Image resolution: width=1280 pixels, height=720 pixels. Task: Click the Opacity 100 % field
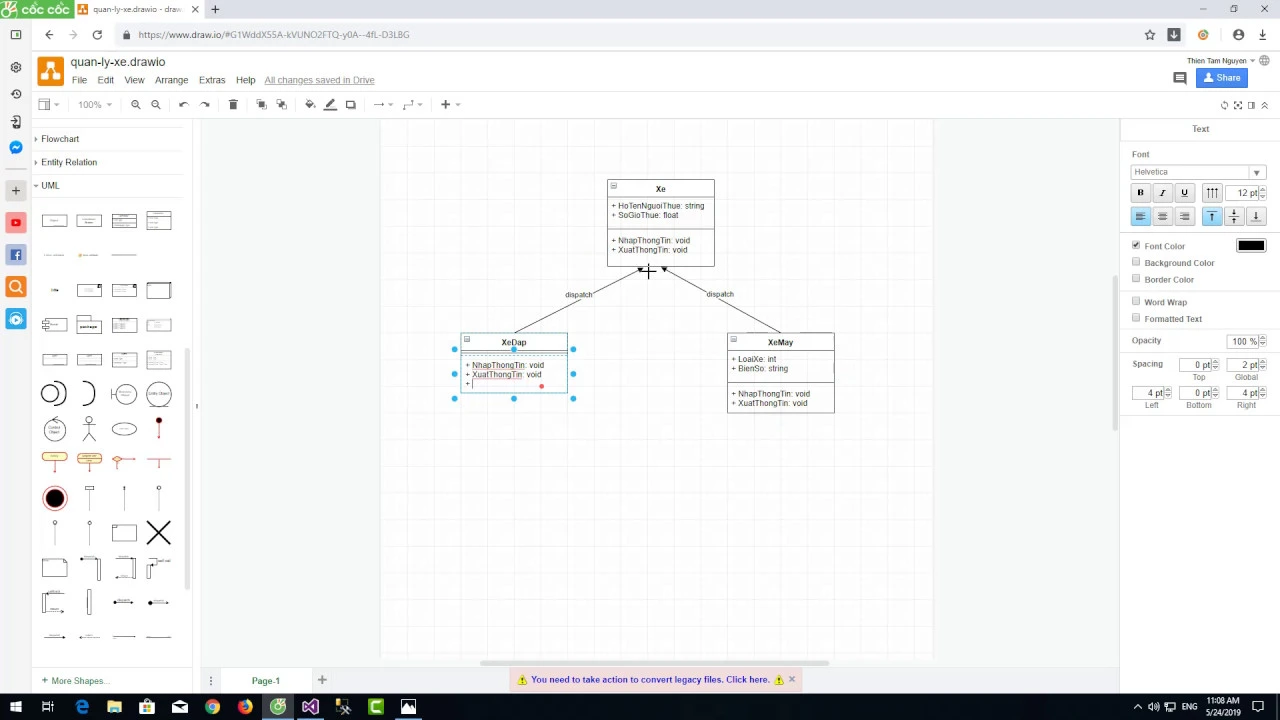[1244, 341]
